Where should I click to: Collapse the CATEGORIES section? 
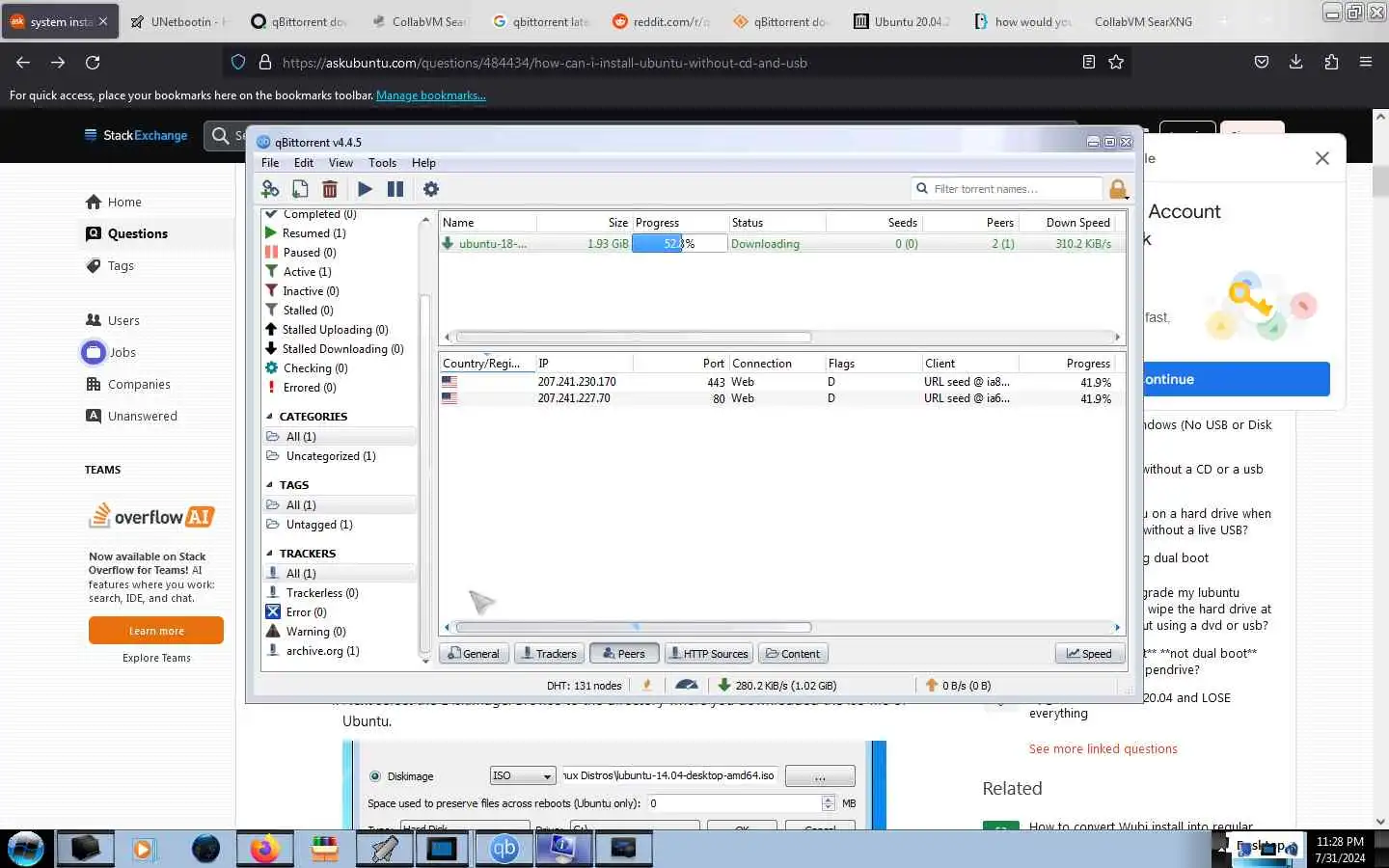[x=270, y=417]
